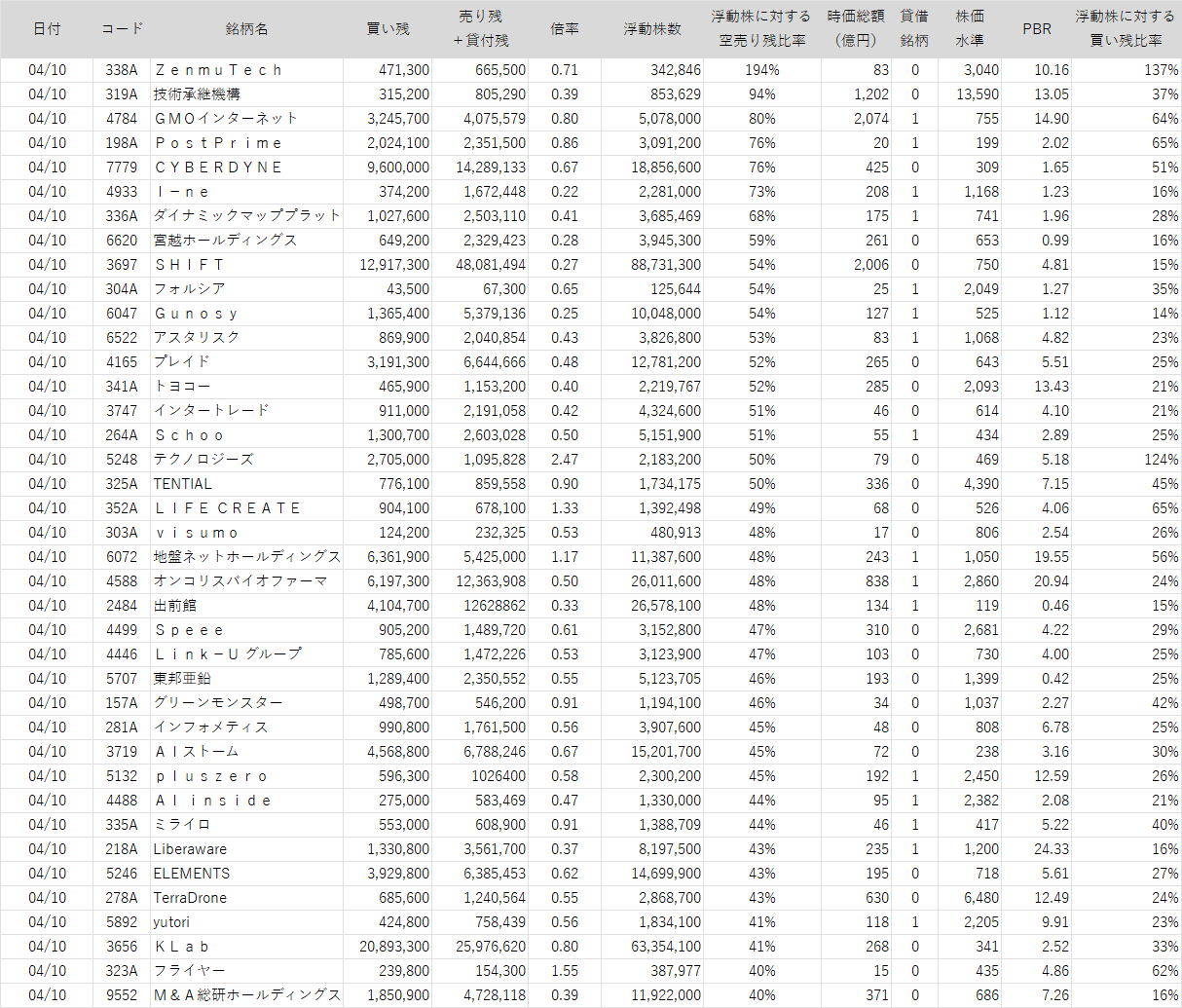The width and height of the screenshot is (1182, 1008).
Task: Select the GMOインターネット name cell
Action: 226,119
